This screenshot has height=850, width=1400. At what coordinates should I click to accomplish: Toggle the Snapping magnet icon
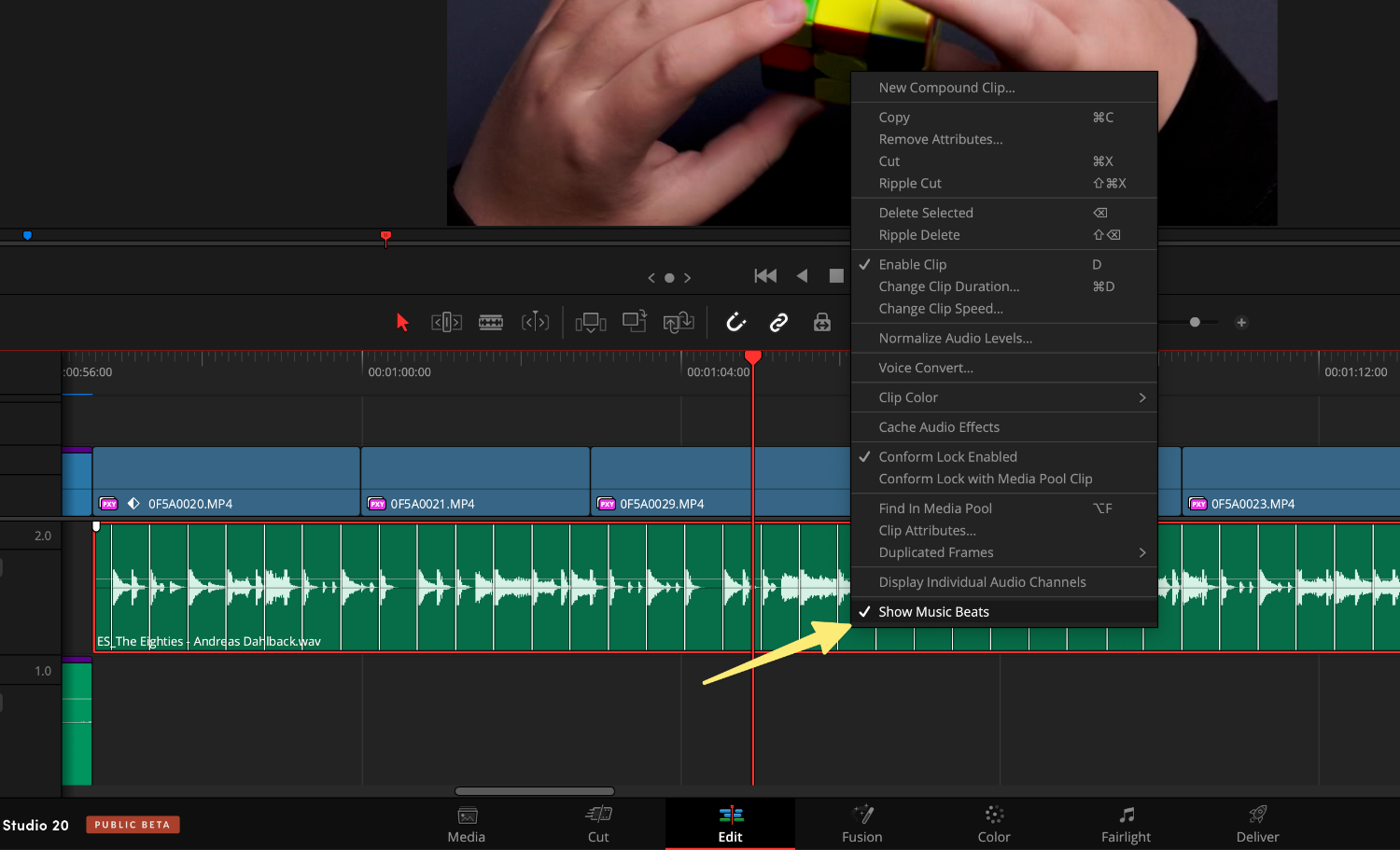click(735, 322)
